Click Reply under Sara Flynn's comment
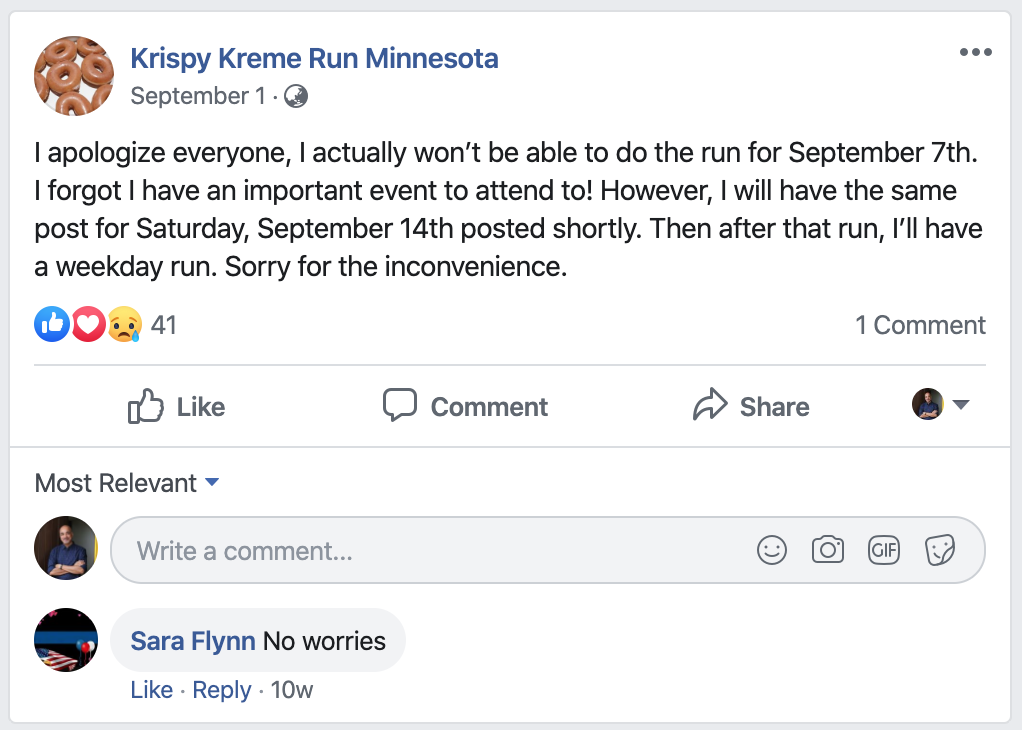Viewport: 1022px width, 730px height. click(x=222, y=690)
